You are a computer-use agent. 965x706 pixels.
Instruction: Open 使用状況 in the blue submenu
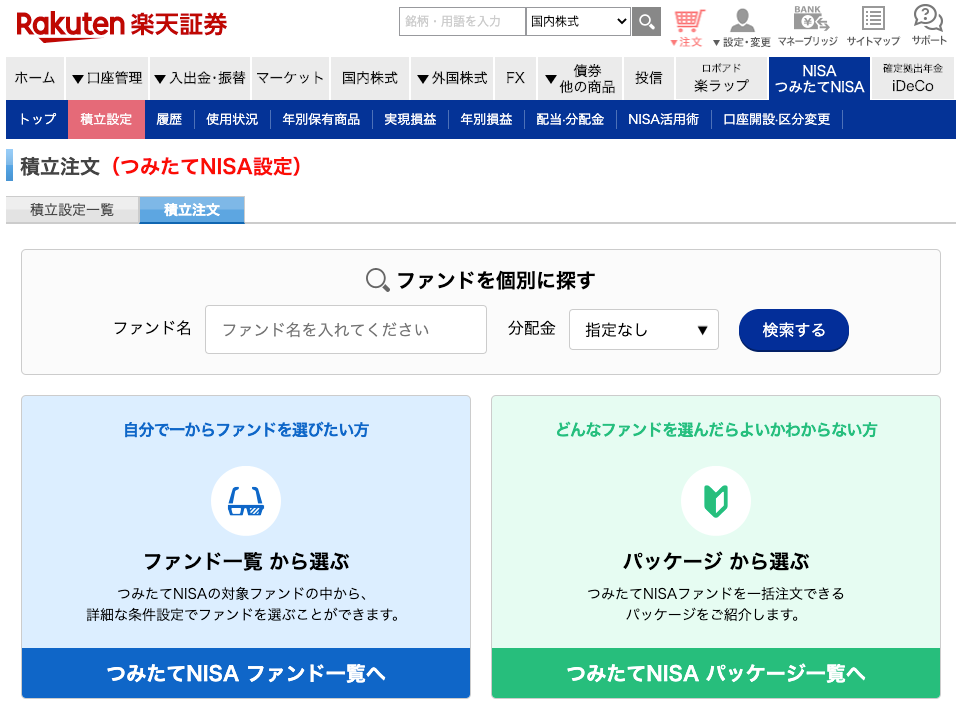tap(232, 119)
